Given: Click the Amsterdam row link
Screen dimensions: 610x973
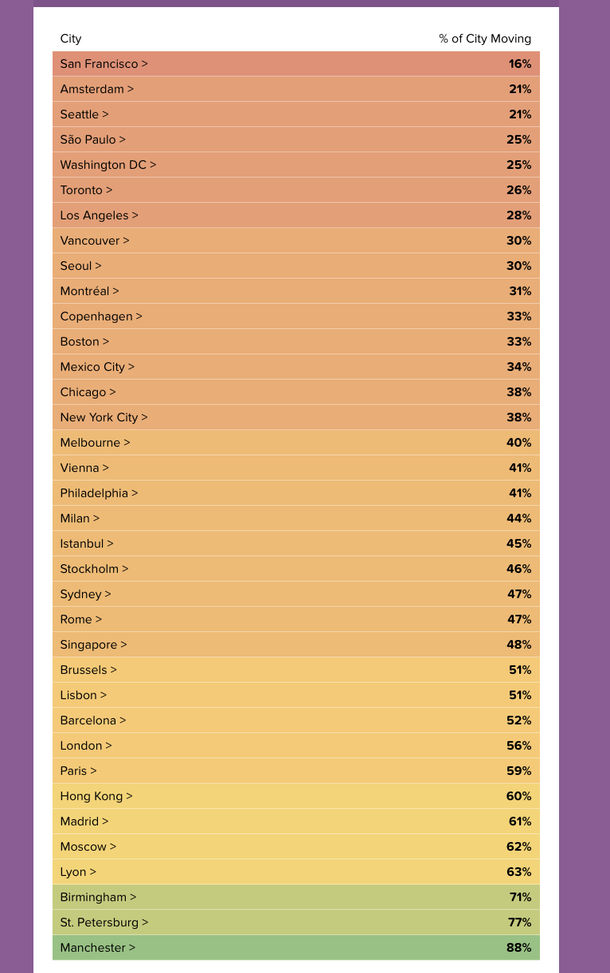Looking at the screenshot, I should click(x=96, y=89).
